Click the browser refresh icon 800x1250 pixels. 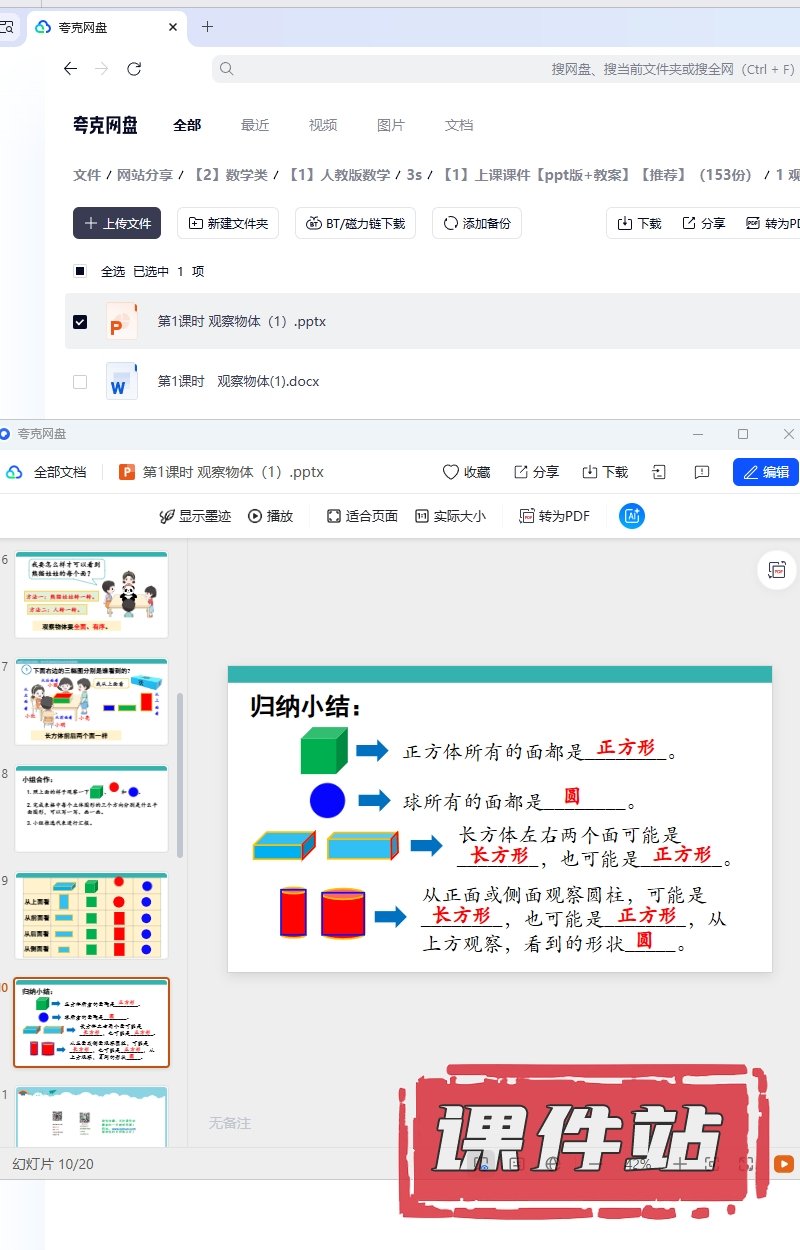coord(134,69)
